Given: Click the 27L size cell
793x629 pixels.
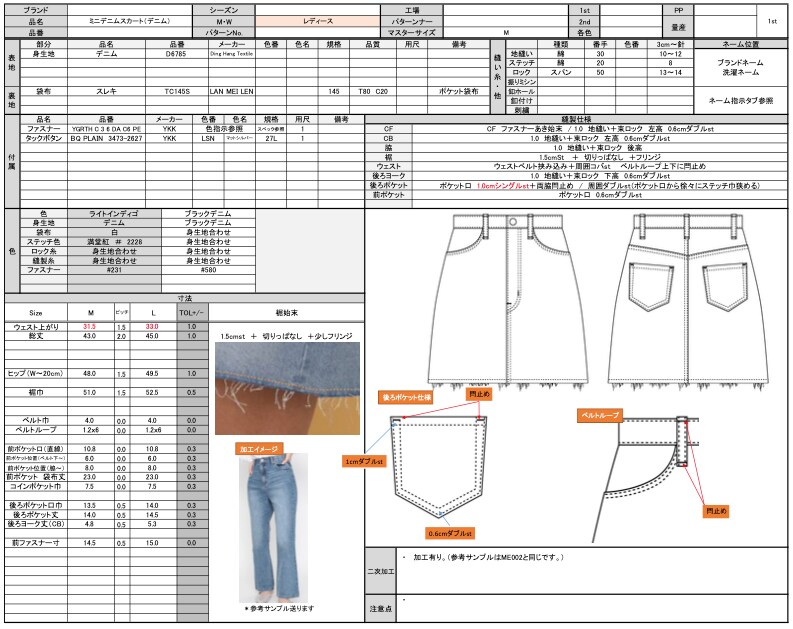Looking at the screenshot, I should tap(271, 139).
